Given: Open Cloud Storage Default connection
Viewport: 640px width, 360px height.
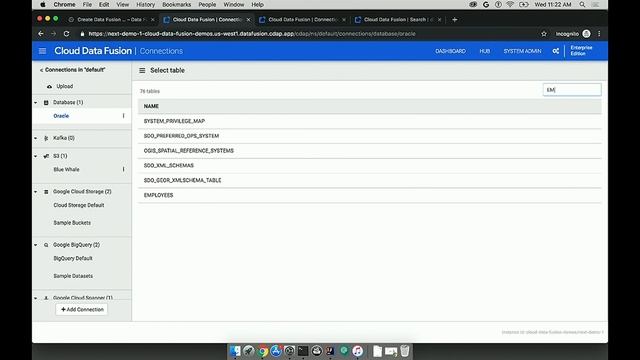Looking at the screenshot, I should coord(79,205).
